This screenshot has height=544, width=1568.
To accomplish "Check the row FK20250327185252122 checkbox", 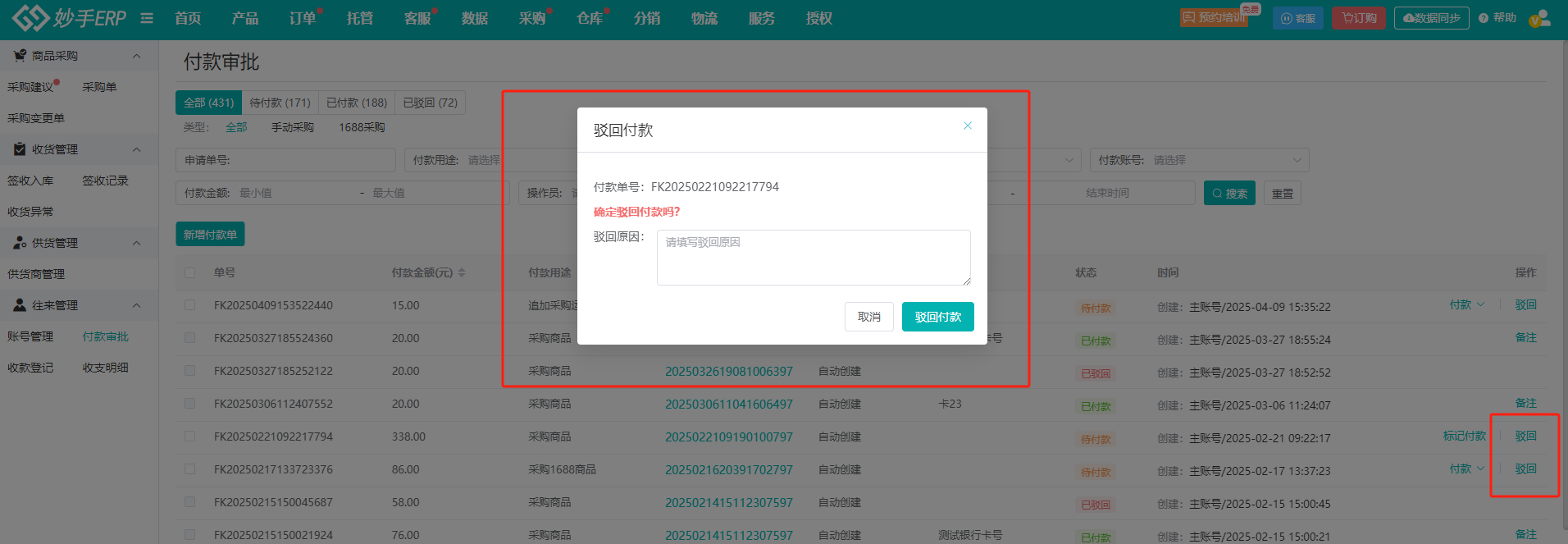I will point(190,371).
